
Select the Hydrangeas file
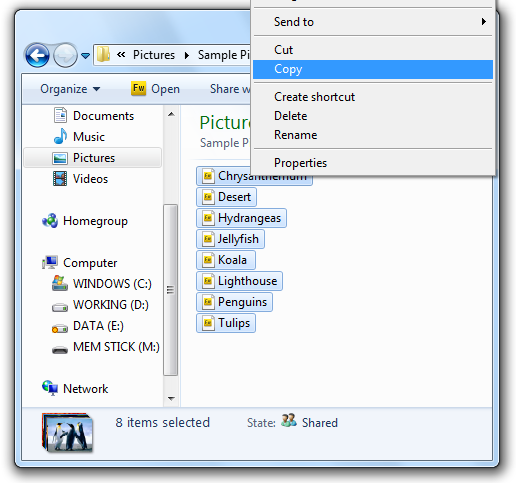pyautogui.click(x=241, y=218)
